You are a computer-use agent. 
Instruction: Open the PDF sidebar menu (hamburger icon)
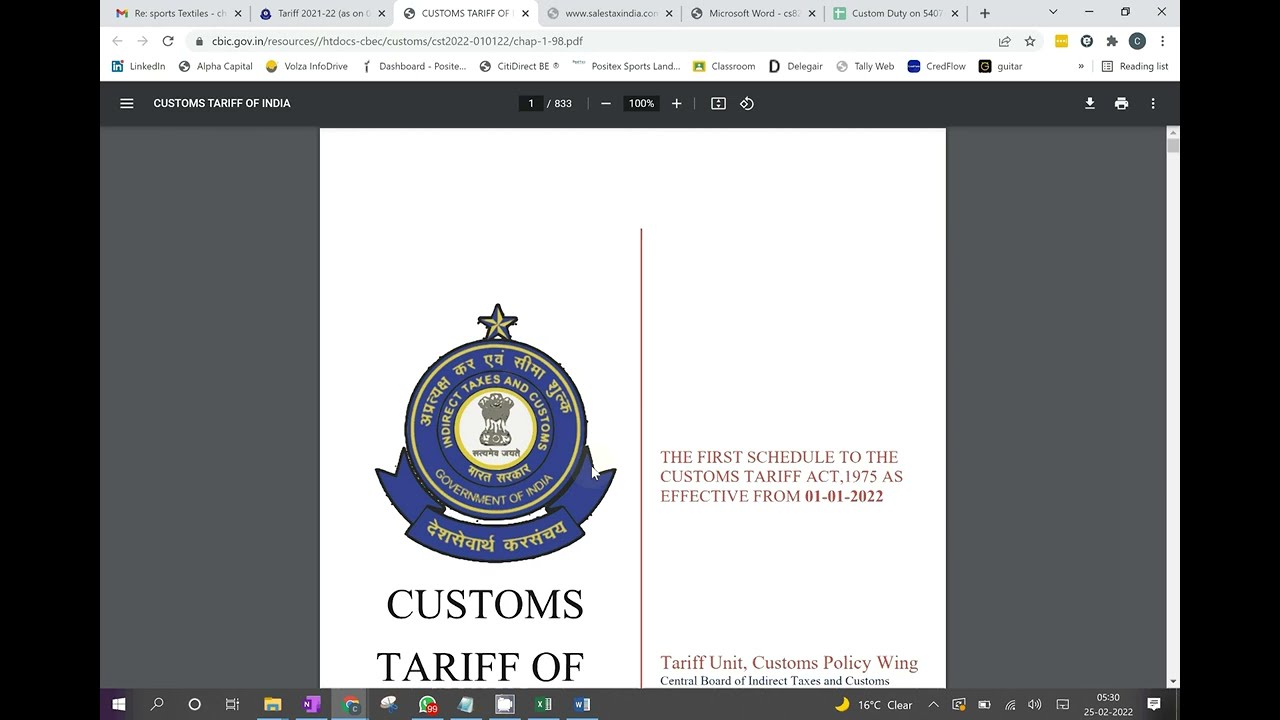pos(127,103)
